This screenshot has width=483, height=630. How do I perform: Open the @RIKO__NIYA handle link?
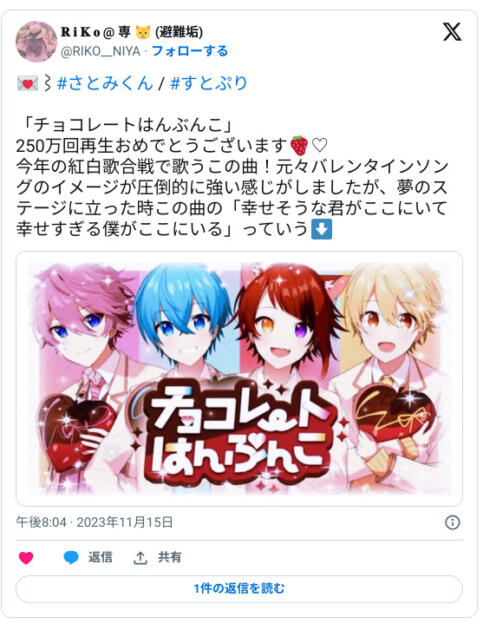point(100,51)
